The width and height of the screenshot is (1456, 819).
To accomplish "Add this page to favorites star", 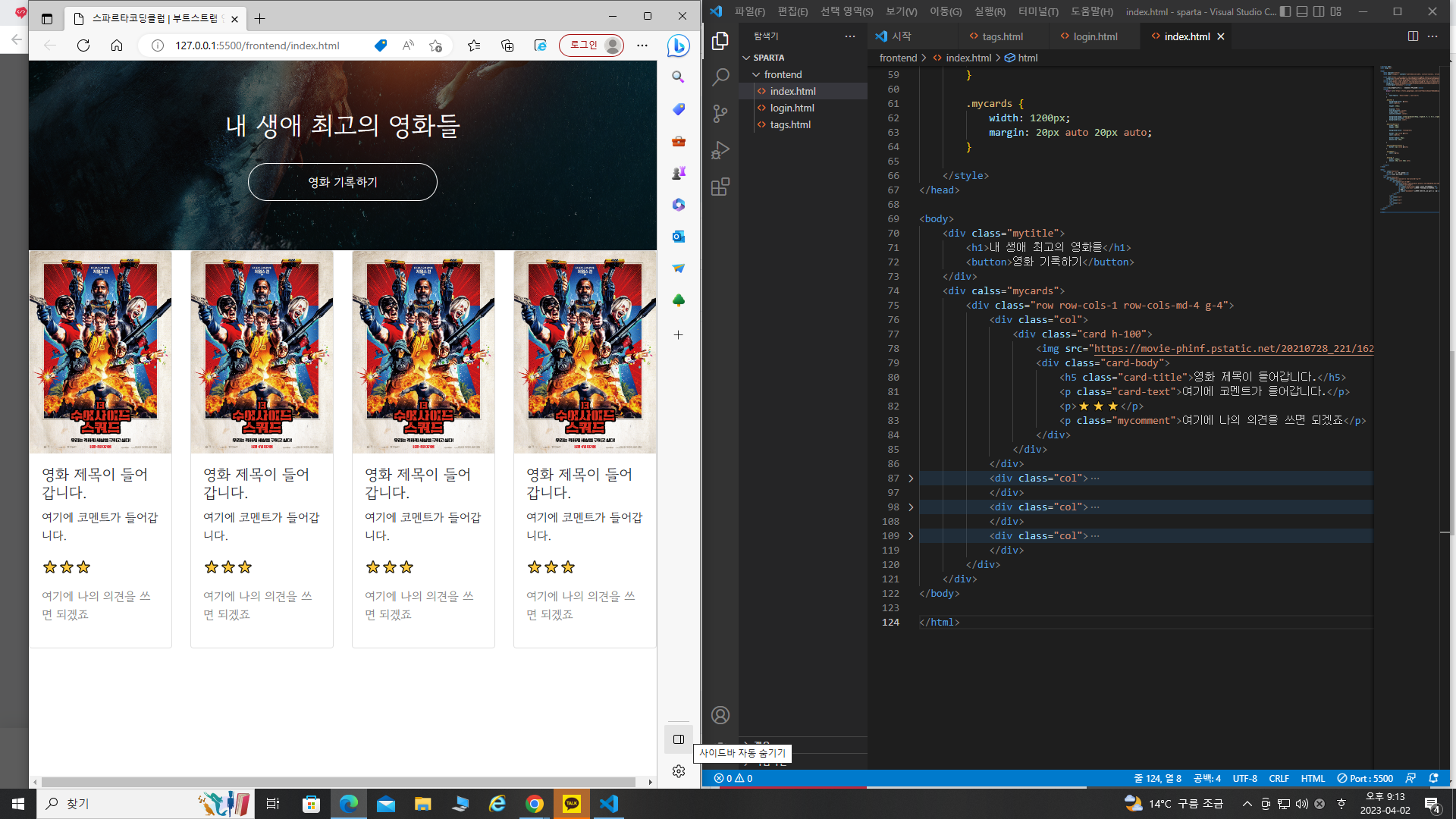I will [x=435, y=45].
